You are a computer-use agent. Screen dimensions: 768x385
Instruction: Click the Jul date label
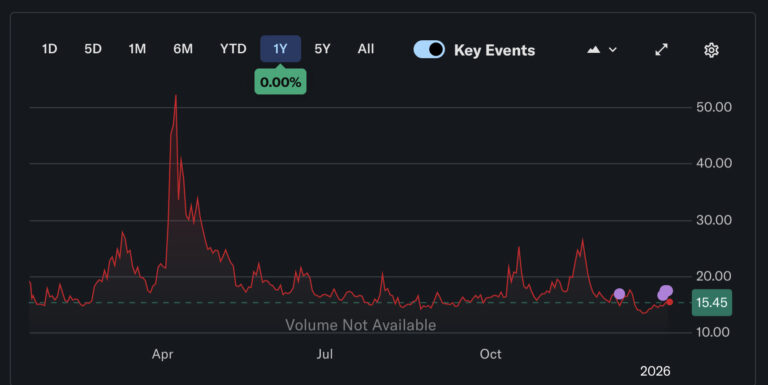coord(325,354)
